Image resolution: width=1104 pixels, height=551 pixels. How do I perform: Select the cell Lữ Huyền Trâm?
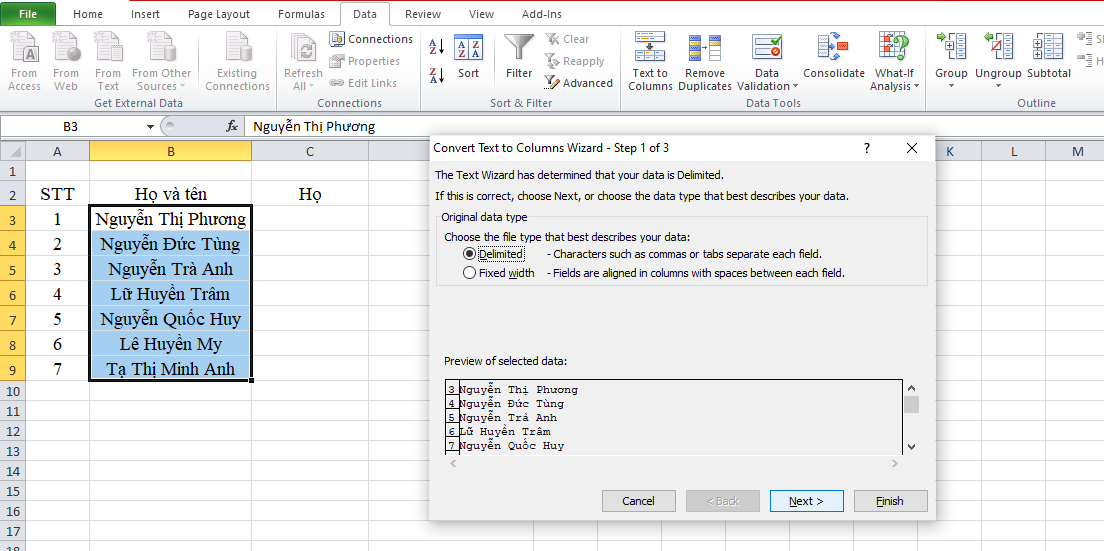tap(170, 294)
